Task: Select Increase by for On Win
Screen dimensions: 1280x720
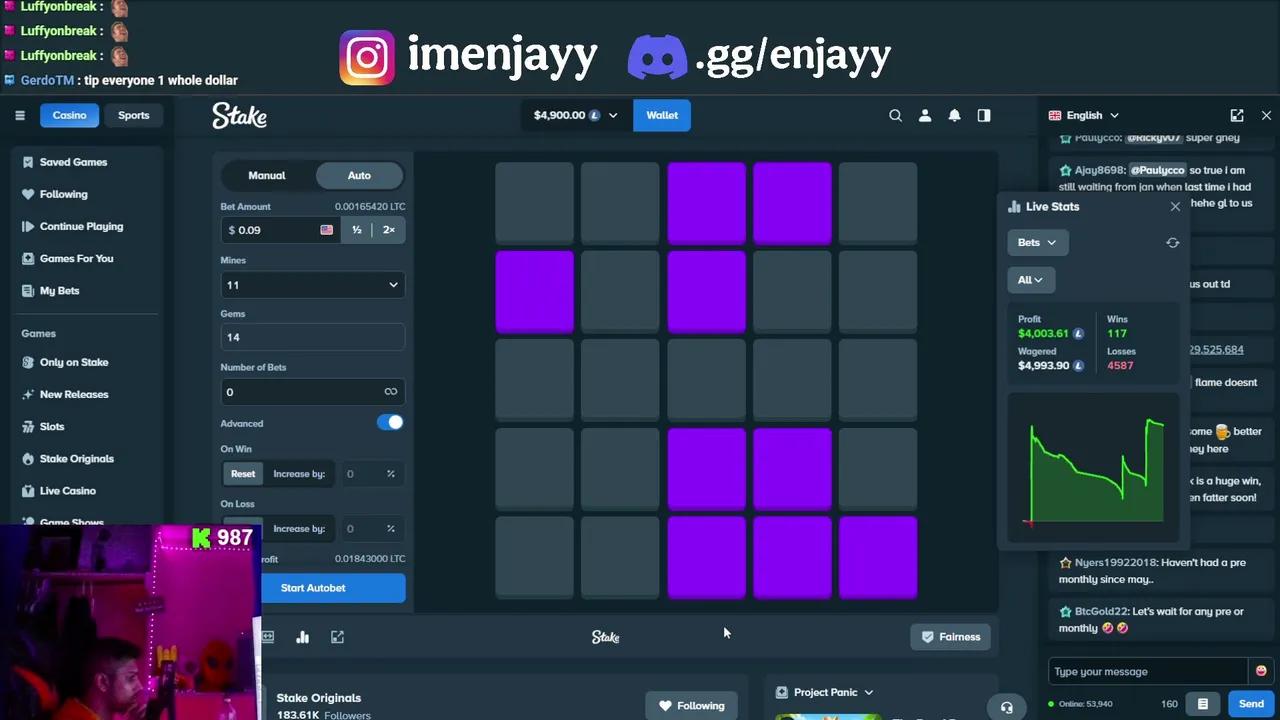Action: [x=299, y=474]
